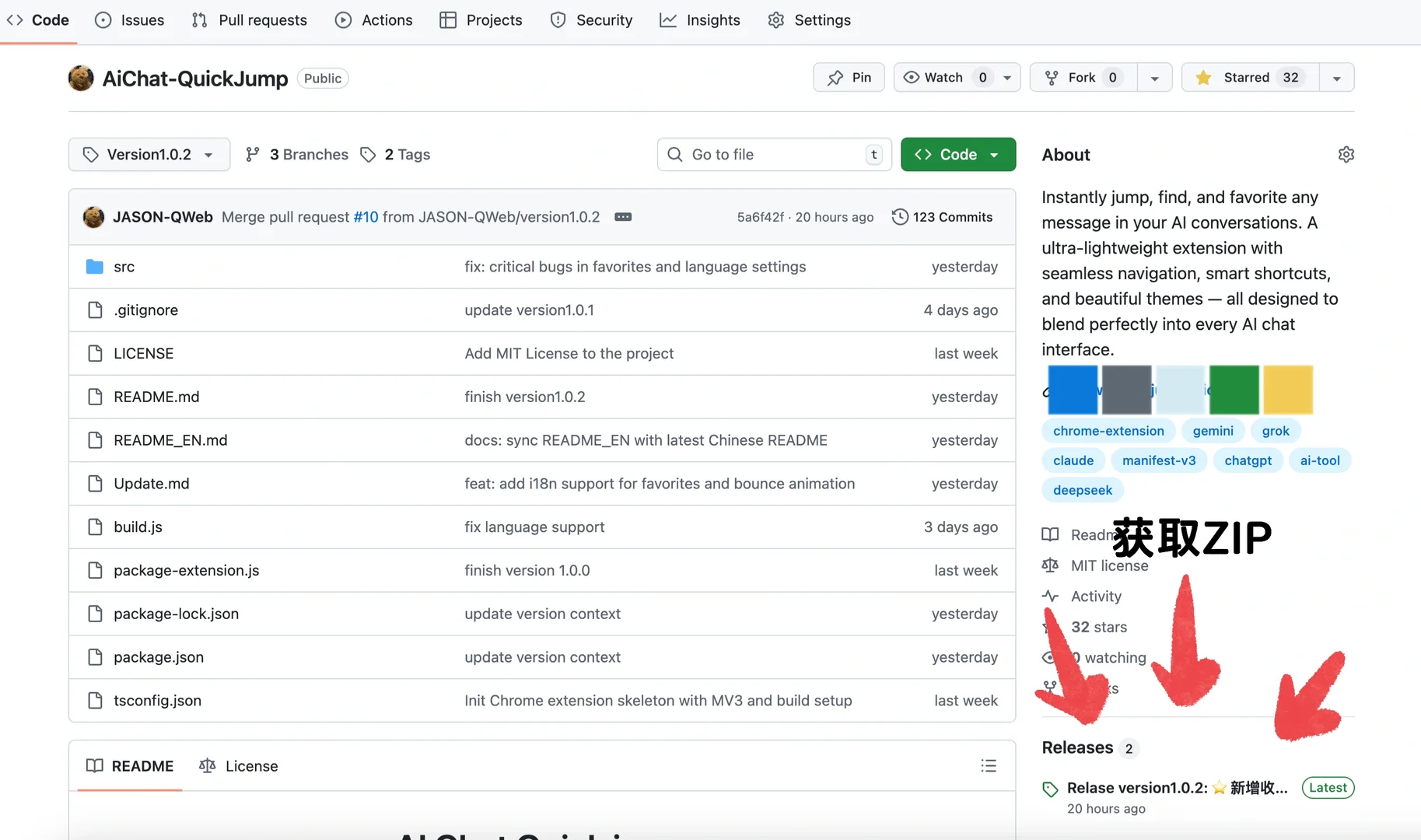Switch to the Actions tab
The image size is (1421, 840).
point(374,20)
